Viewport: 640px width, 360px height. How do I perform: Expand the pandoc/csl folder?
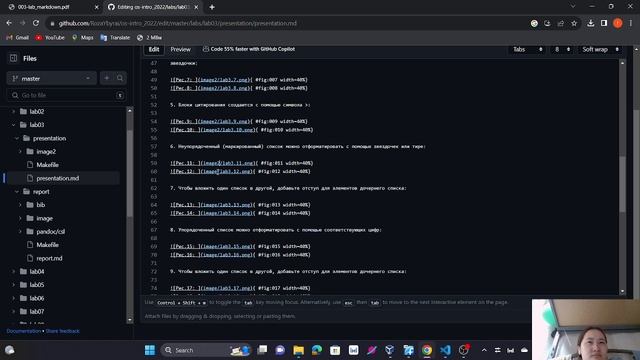20,231
